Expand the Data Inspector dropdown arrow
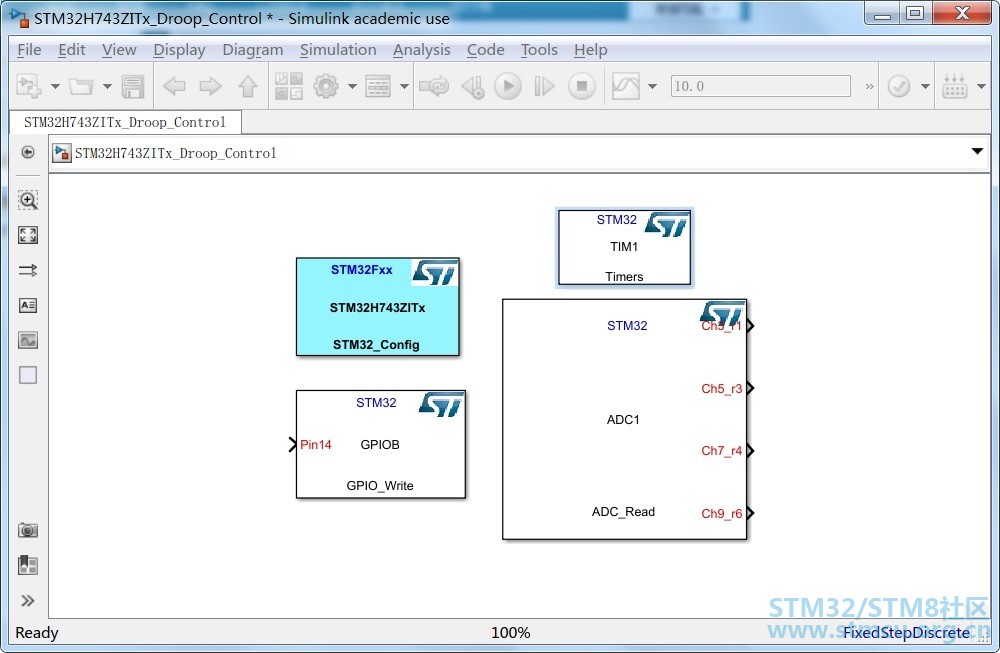1000x653 pixels. (x=652, y=86)
